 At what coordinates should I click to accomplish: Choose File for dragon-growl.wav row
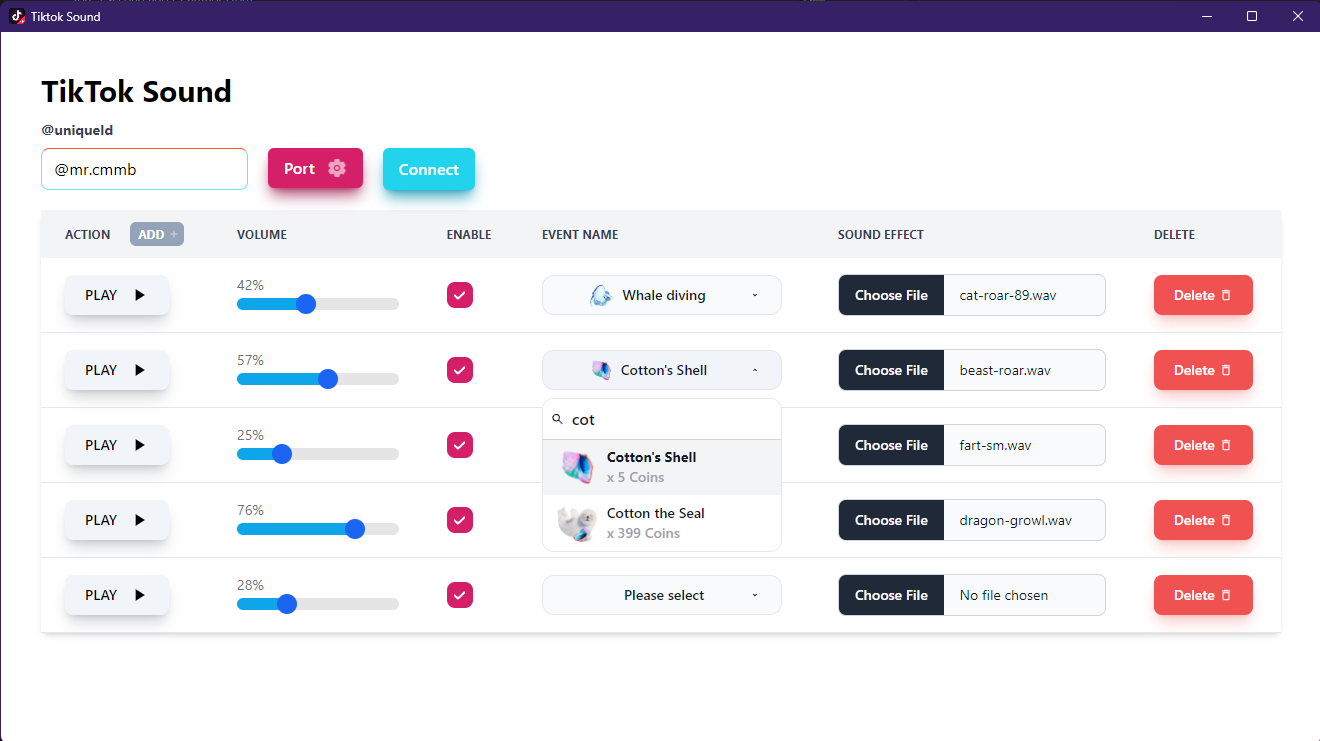point(891,520)
